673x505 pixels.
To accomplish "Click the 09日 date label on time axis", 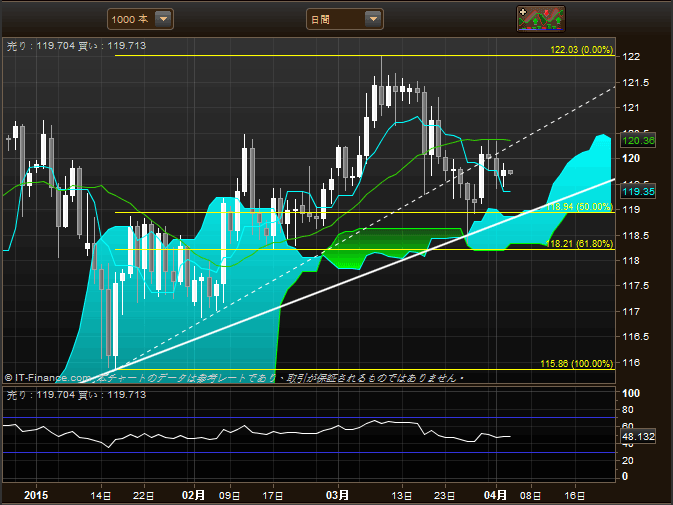I will tap(230, 496).
